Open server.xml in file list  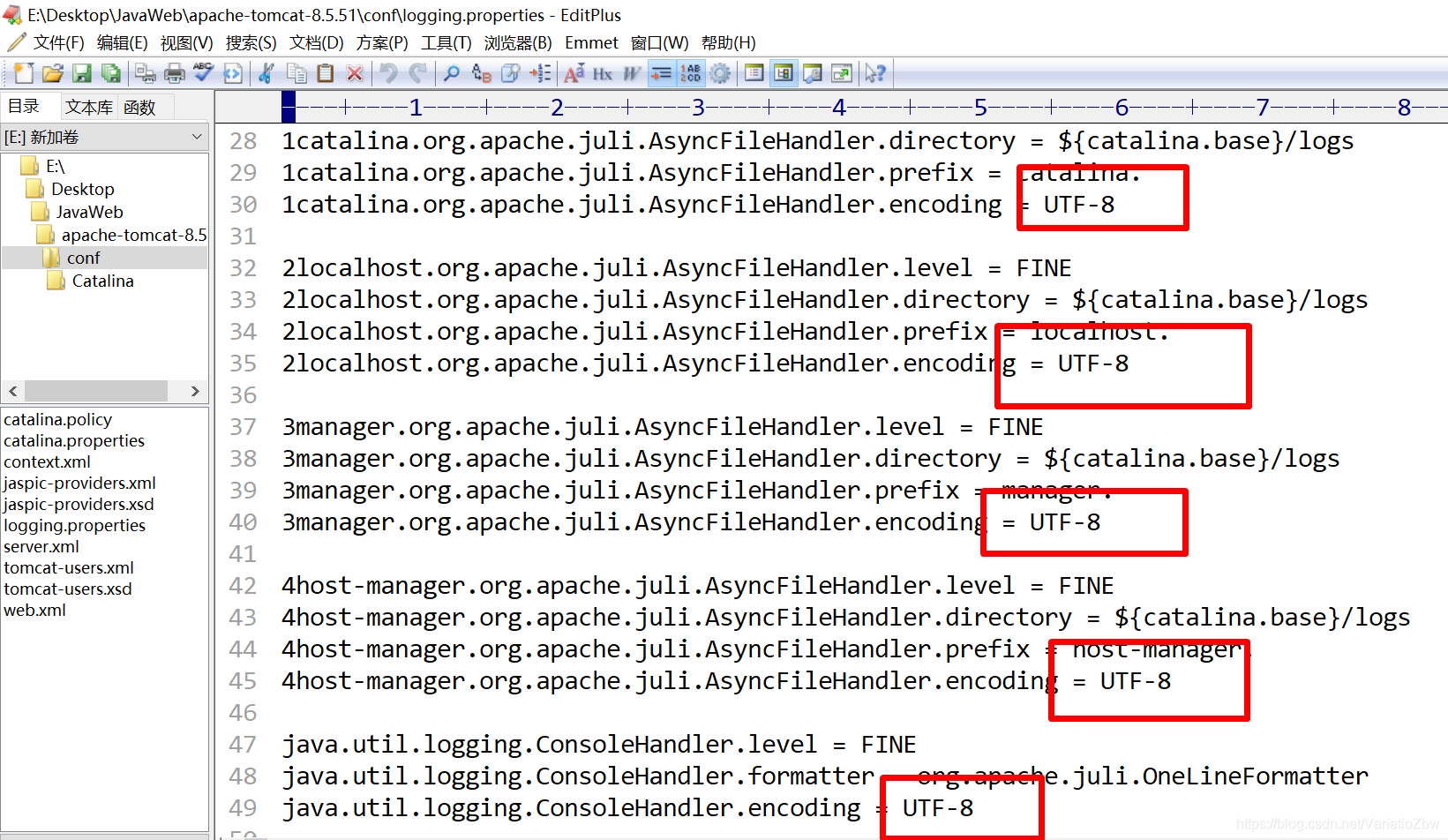41,546
